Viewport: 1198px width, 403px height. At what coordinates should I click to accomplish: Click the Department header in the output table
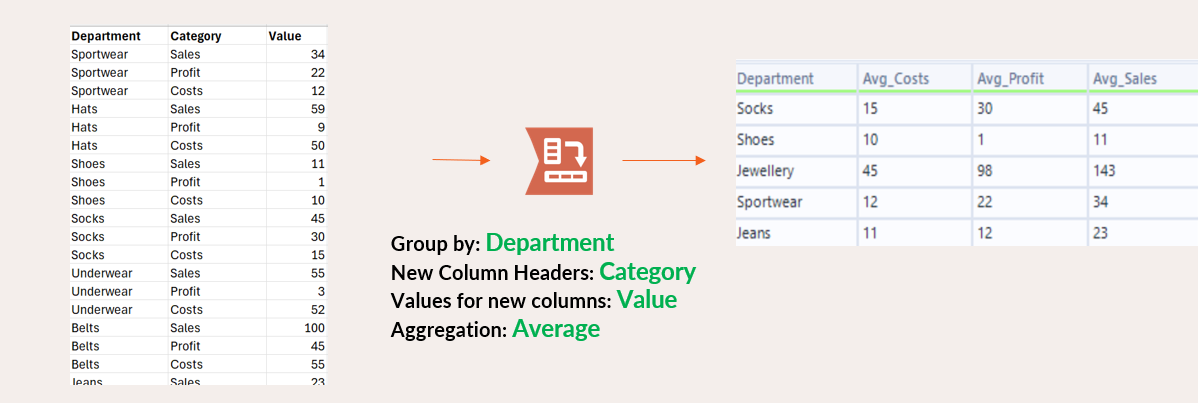(775, 78)
